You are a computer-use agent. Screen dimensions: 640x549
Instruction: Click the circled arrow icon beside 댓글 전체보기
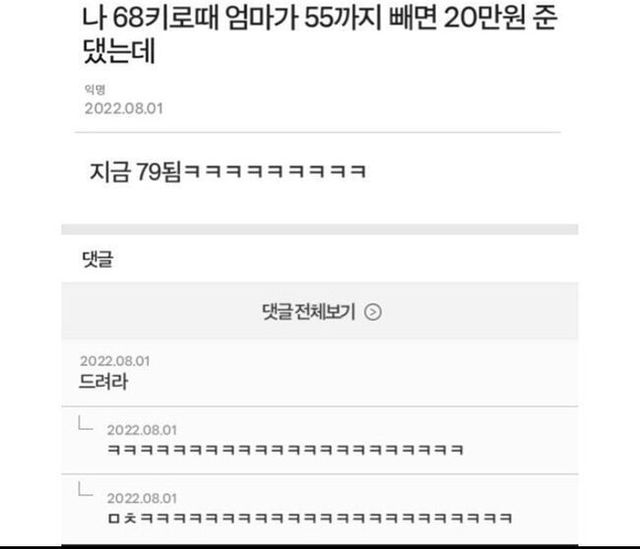click(x=373, y=312)
